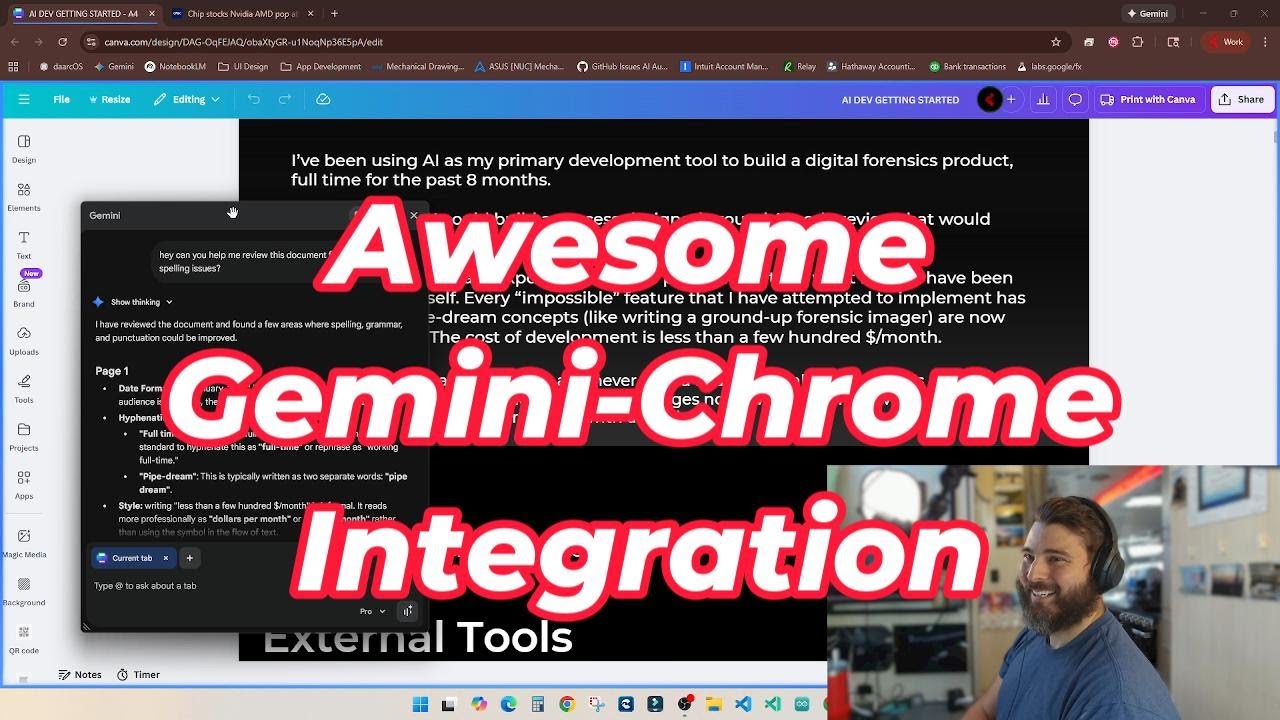Open the comments speech bubble icon
1280x720 pixels.
click(x=1075, y=99)
